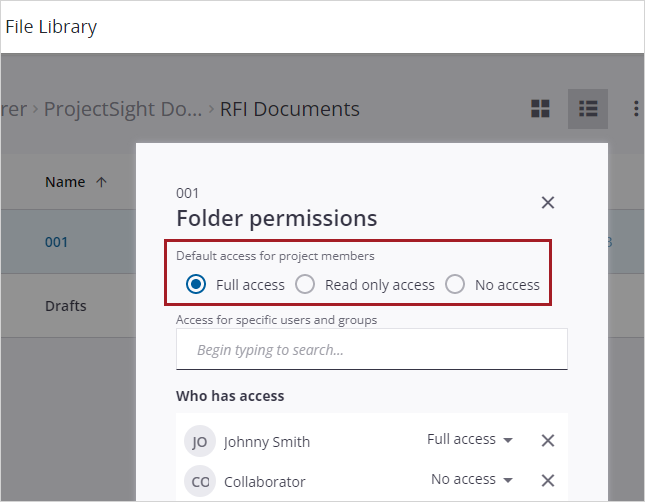Open the more options kebab menu
The width and height of the screenshot is (645, 502).
[636, 109]
